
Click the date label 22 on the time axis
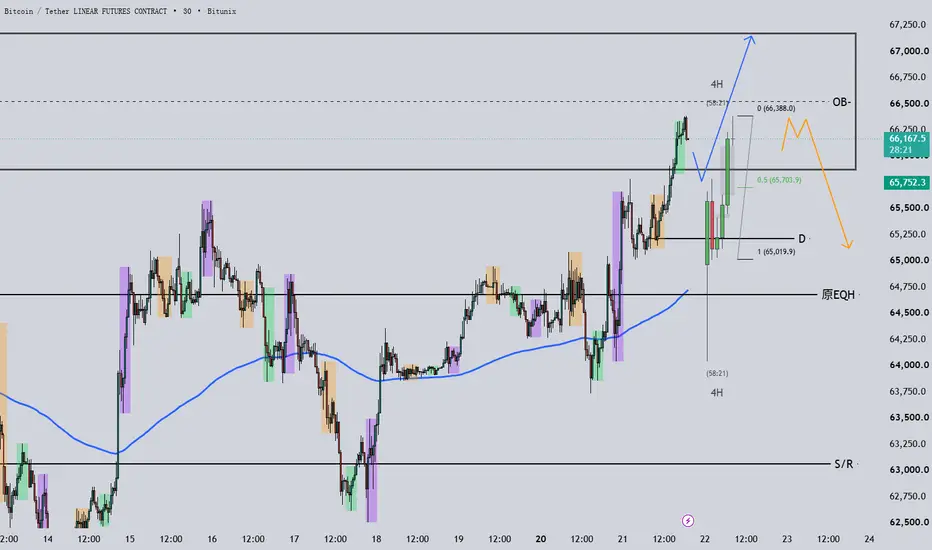click(x=705, y=539)
